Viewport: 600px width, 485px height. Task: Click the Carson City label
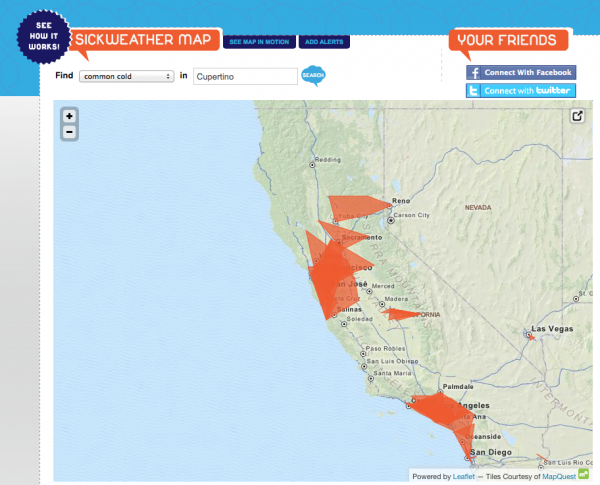coord(411,215)
